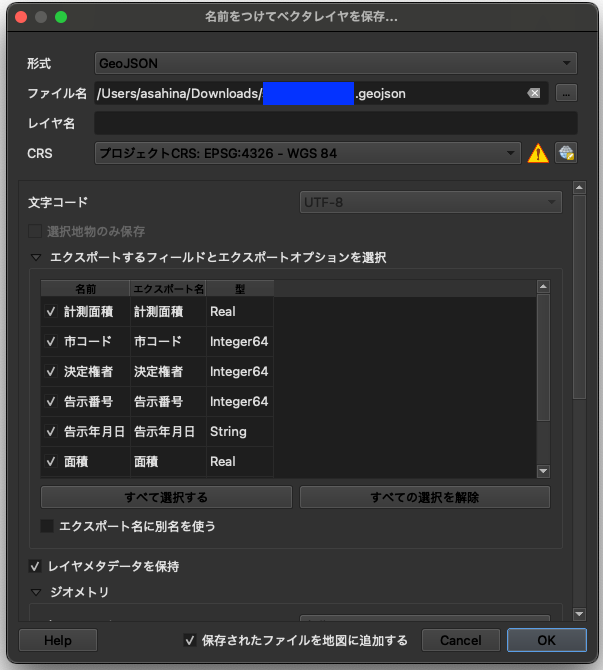Click the エクスポート名 column header
Viewport: 603px width, 670px height.
168,289
